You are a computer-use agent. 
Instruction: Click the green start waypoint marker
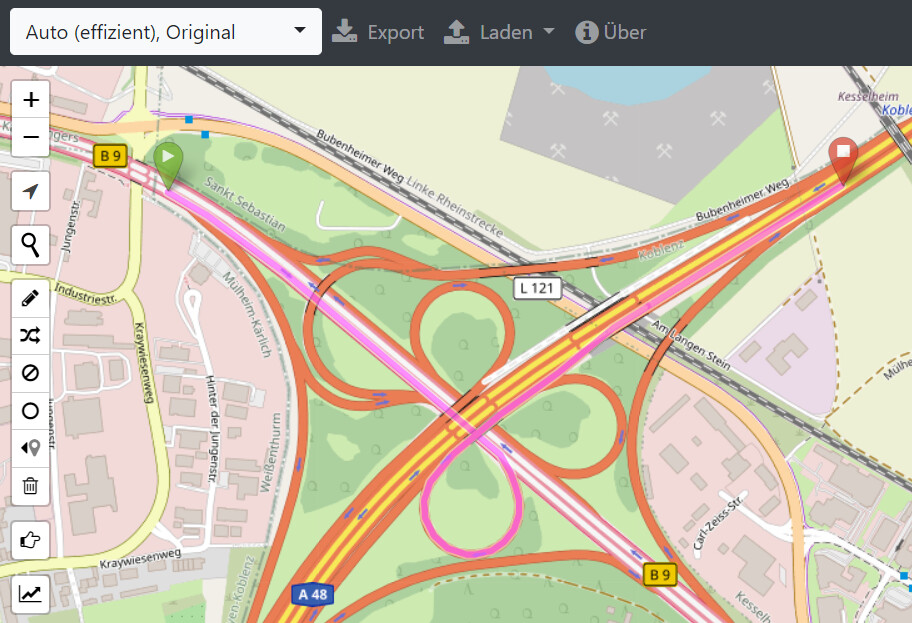click(169, 162)
